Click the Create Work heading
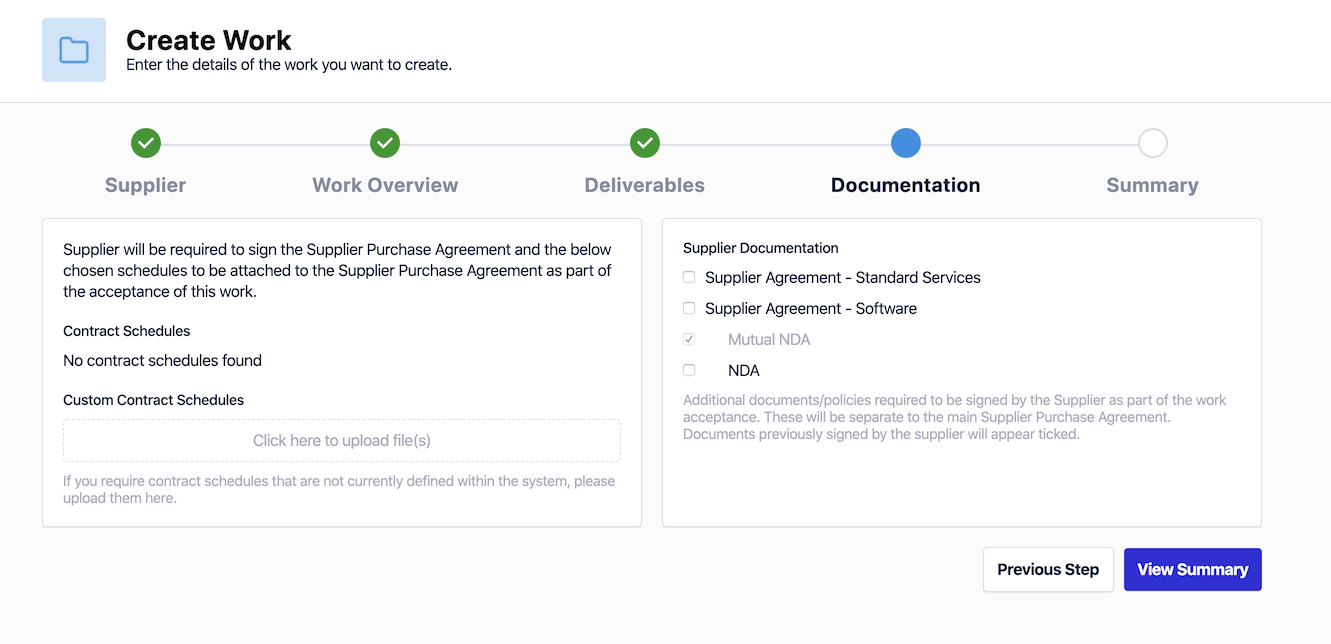This screenshot has width=1331, height=644. tap(209, 40)
